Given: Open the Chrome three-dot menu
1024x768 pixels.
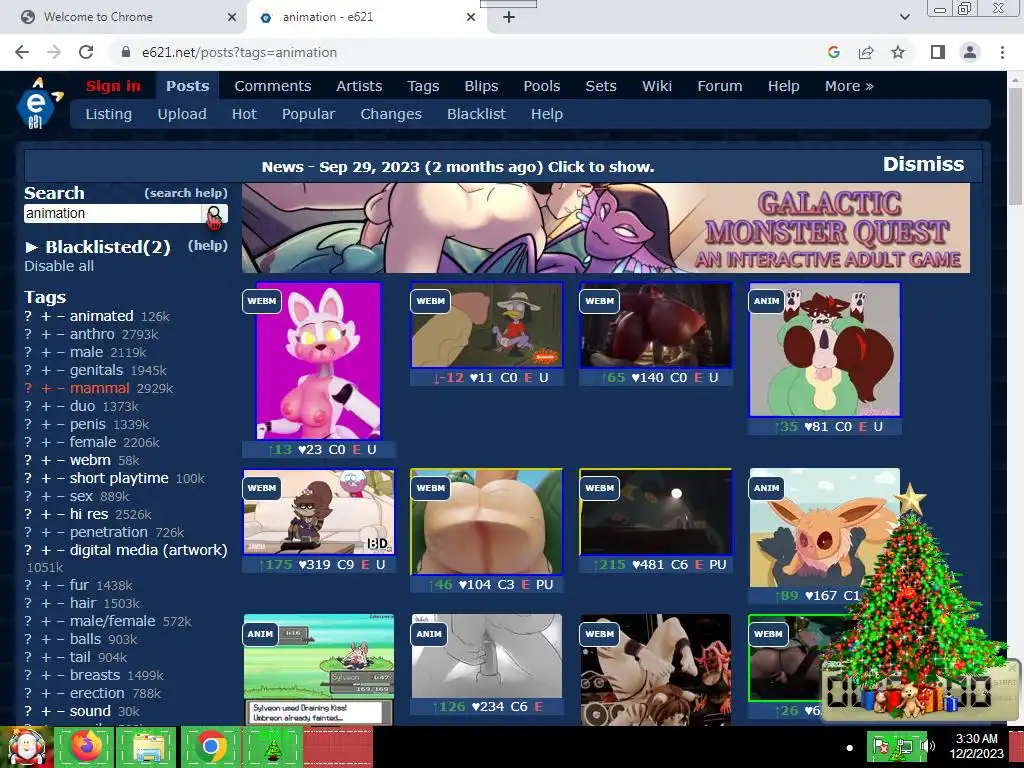Looking at the screenshot, I should click(x=1002, y=52).
